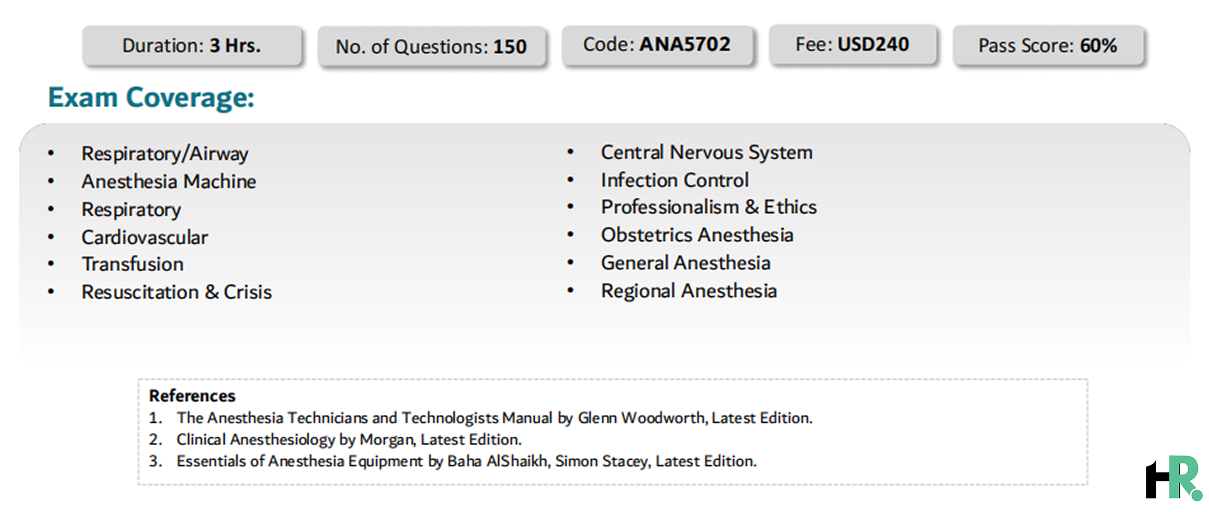The height and width of the screenshot is (512, 1209).
Task: Select the Resuscitation & Crisis item
Action: click(x=177, y=292)
